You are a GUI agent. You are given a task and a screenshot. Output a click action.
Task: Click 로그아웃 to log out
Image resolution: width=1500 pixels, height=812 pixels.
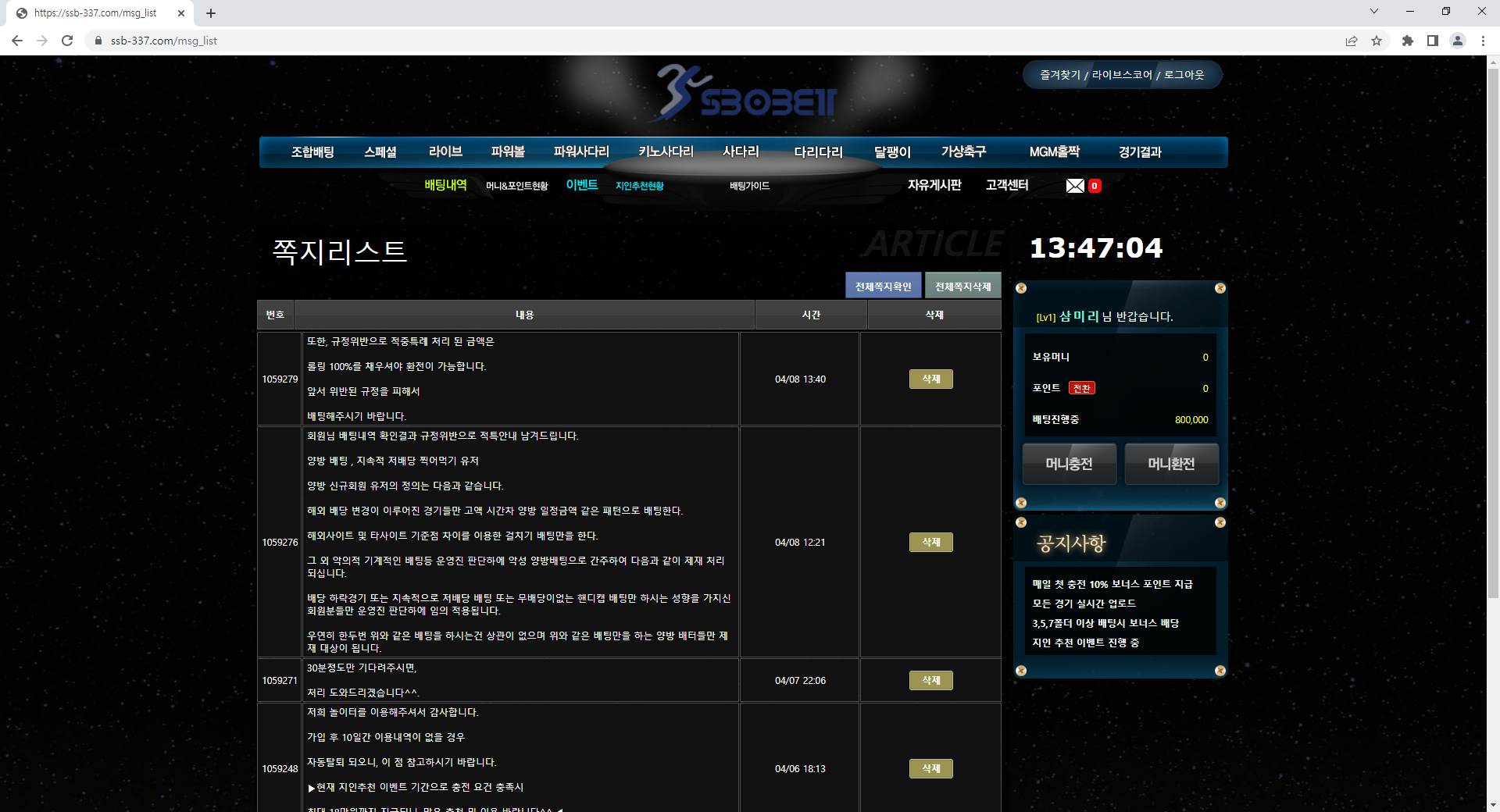pyautogui.click(x=1184, y=75)
